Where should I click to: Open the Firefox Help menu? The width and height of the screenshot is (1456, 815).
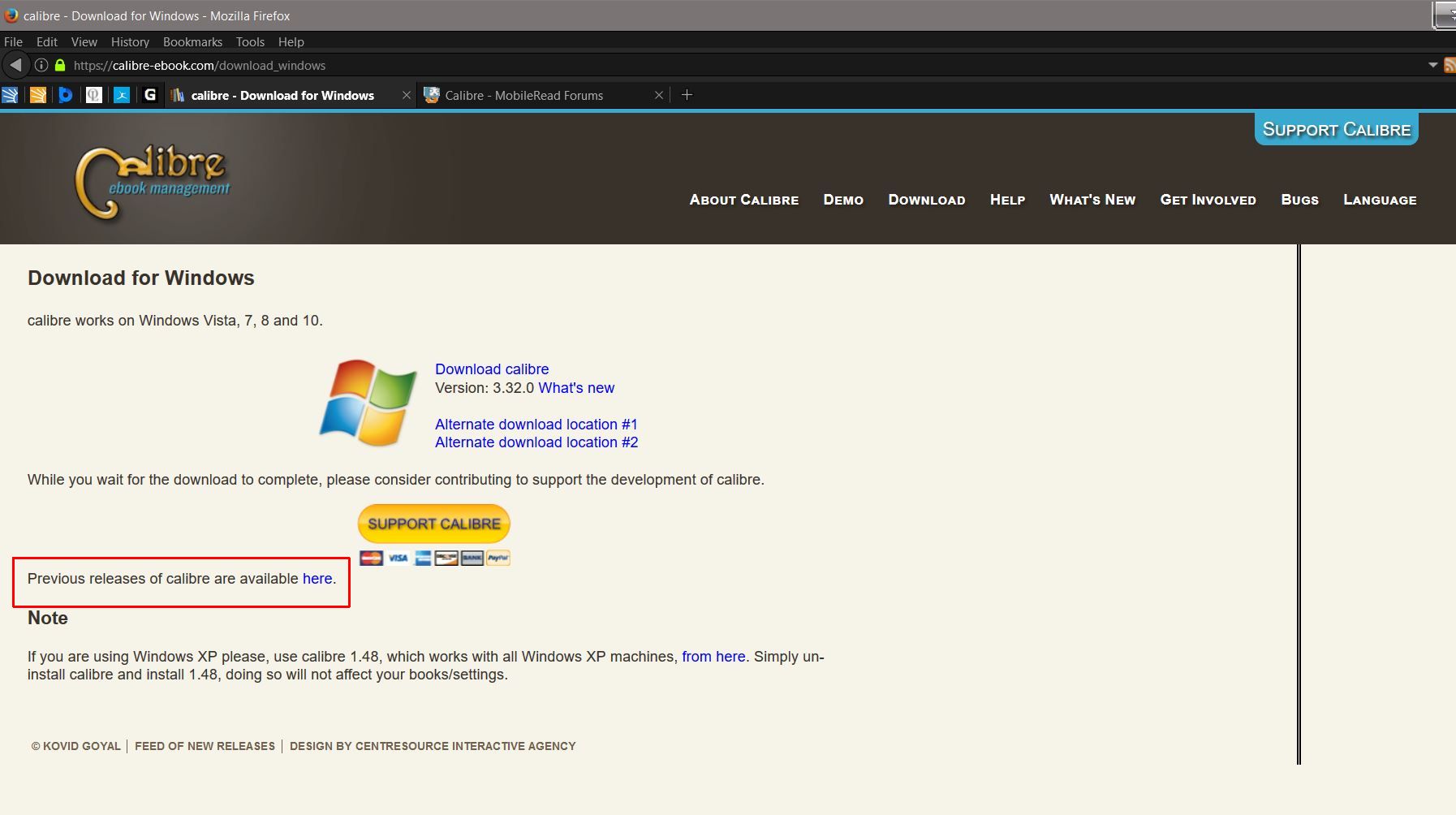[291, 41]
